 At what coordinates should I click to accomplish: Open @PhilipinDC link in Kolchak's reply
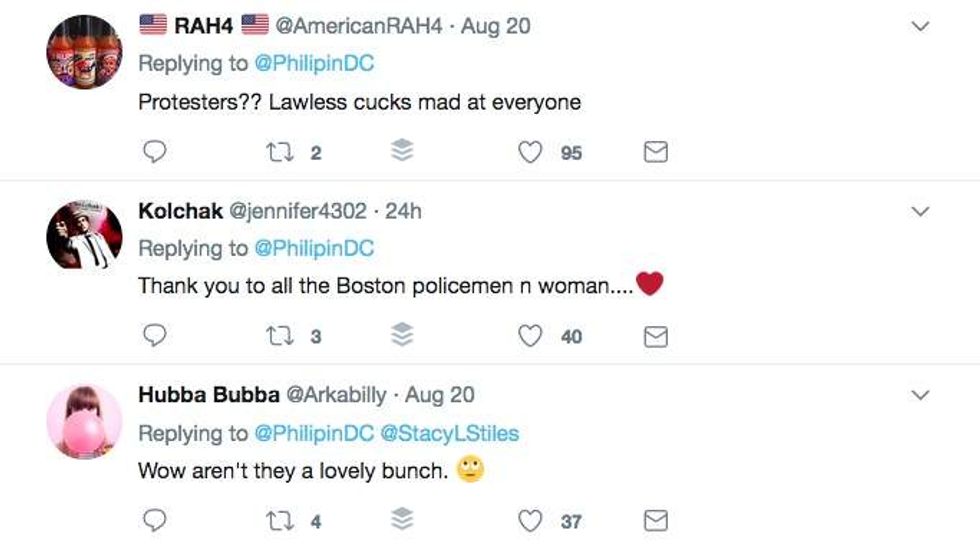click(x=314, y=248)
